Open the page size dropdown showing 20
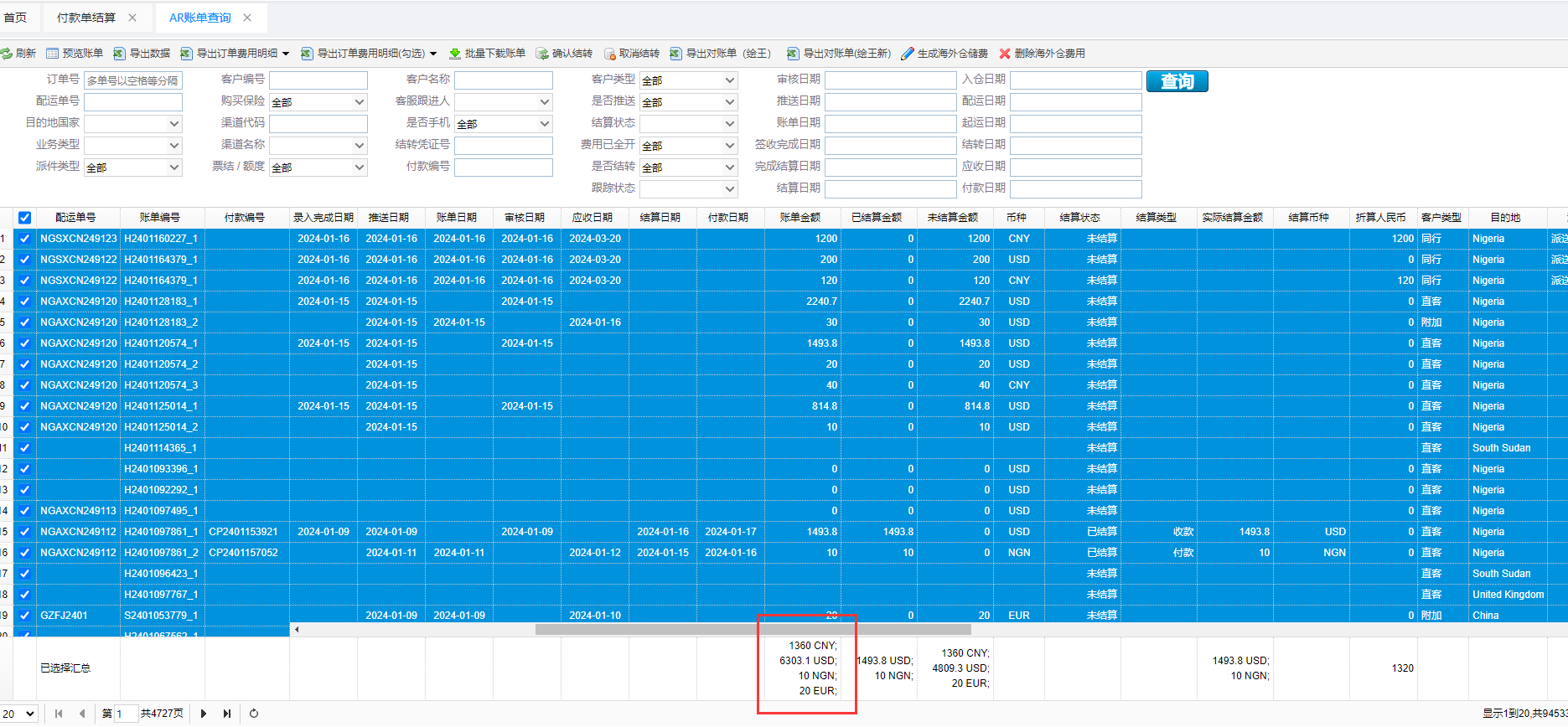The image size is (1568, 727). 19,714
